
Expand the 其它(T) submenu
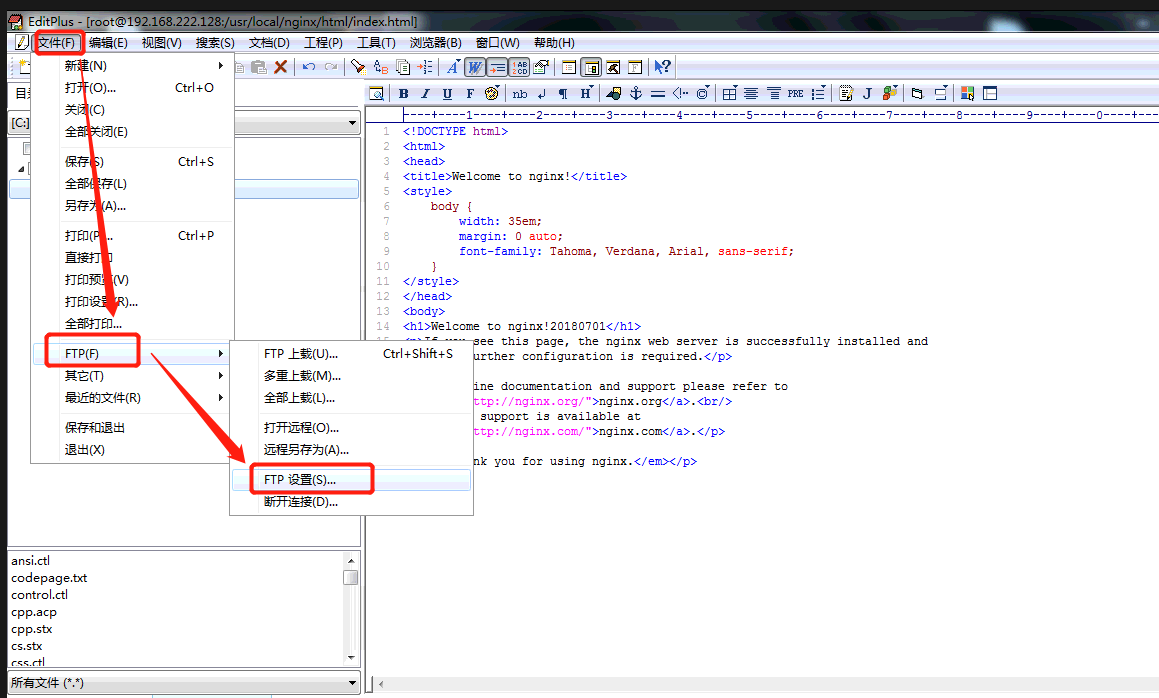(133, 376)
